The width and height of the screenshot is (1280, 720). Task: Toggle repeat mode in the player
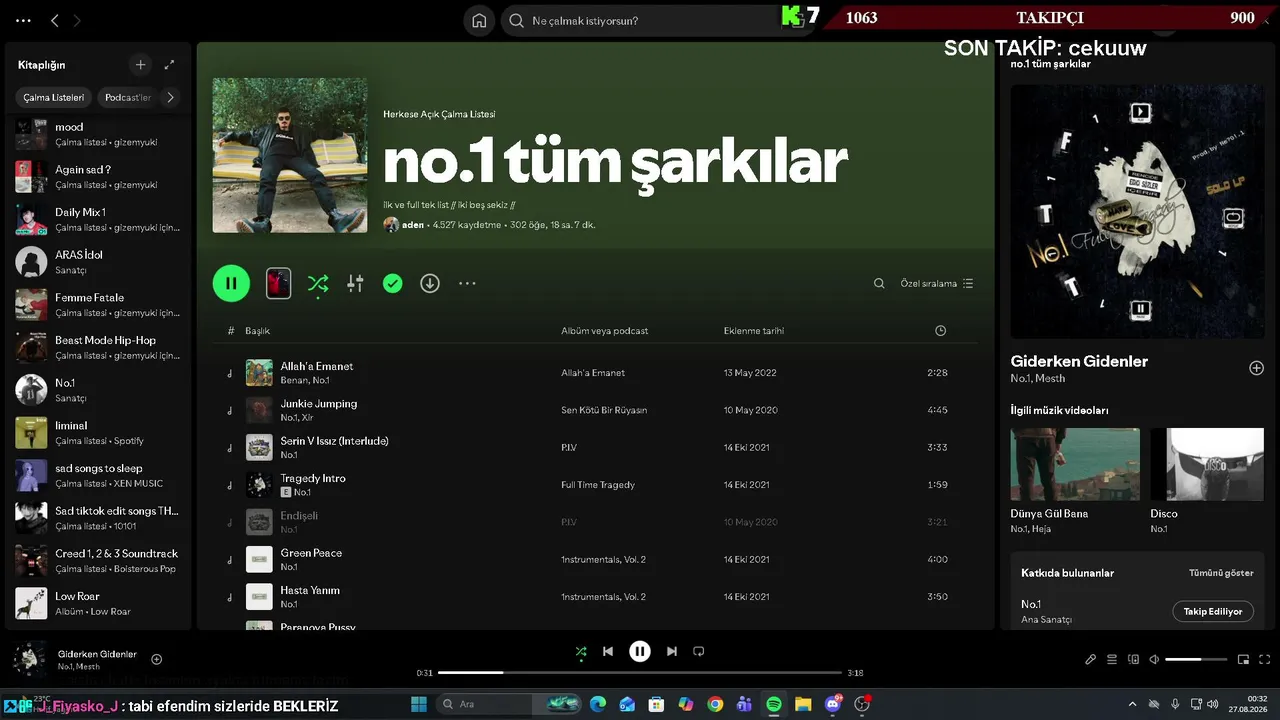(x=699, y=652)
